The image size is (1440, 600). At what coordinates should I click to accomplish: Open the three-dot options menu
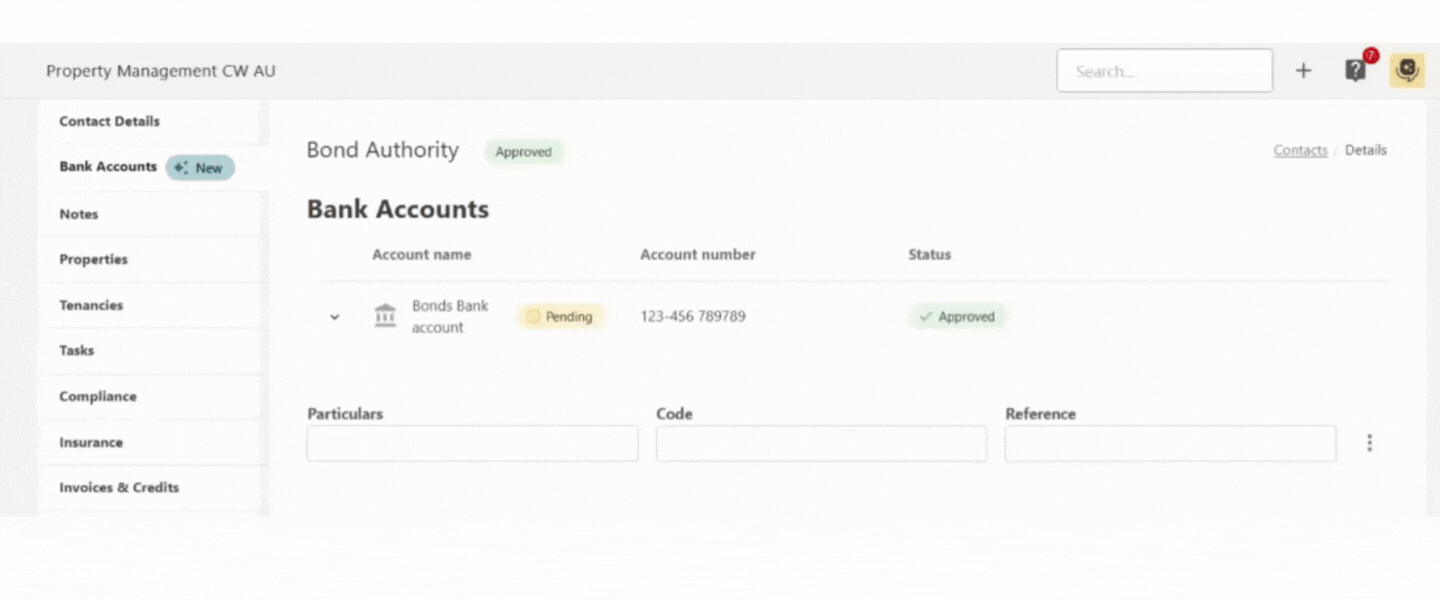click(1369, 443)
